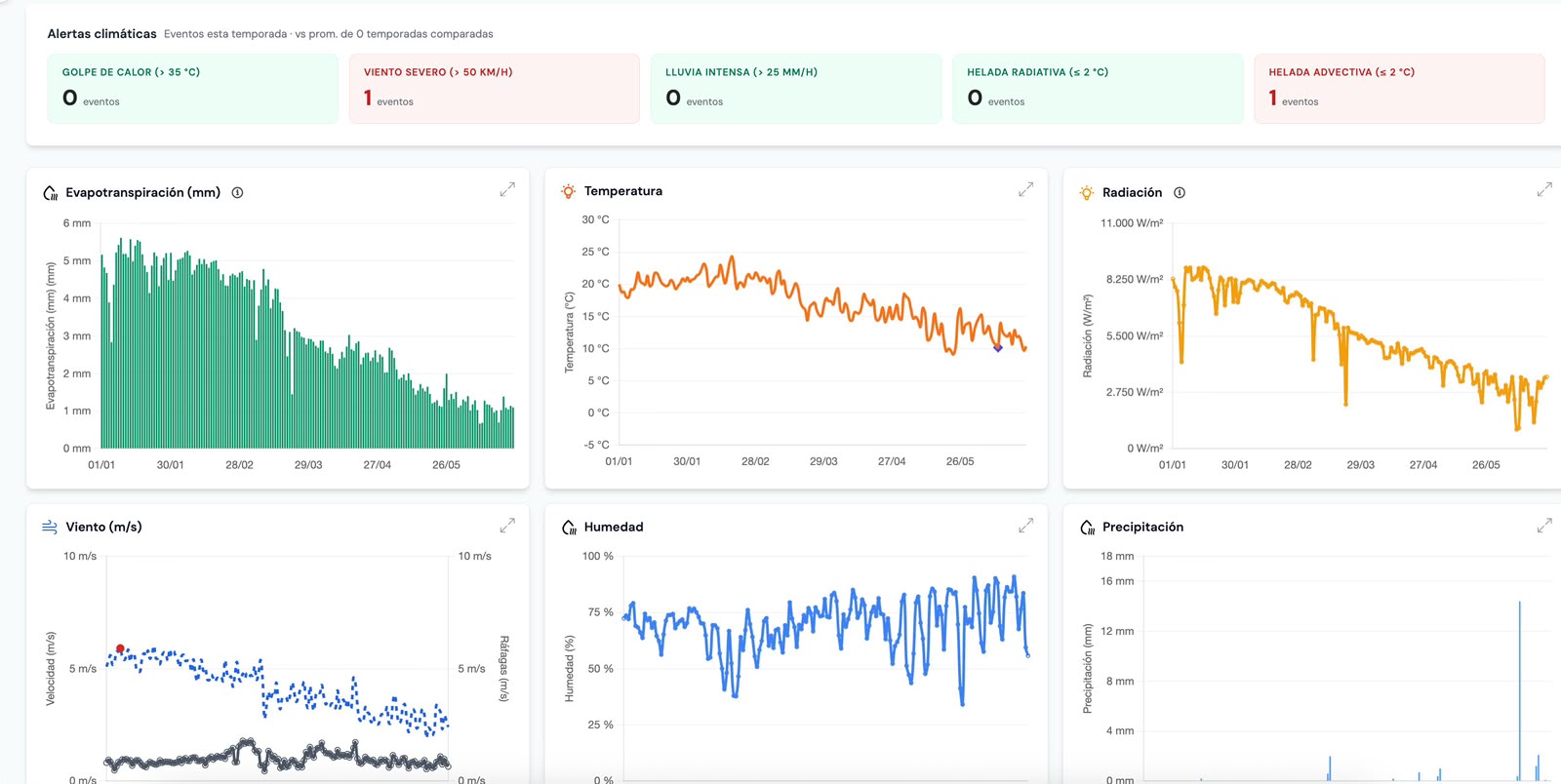Viewport: 1561px width, 784px height.
Task: Click the purple diamond marker on temperature line
Action: click(x=997, y=347)
